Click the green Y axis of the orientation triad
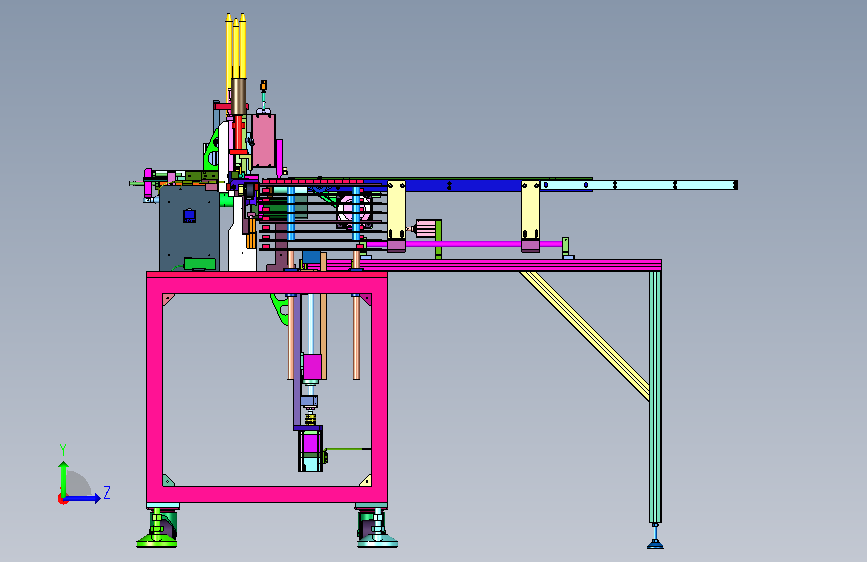The image size is (867, 562). 64,479
